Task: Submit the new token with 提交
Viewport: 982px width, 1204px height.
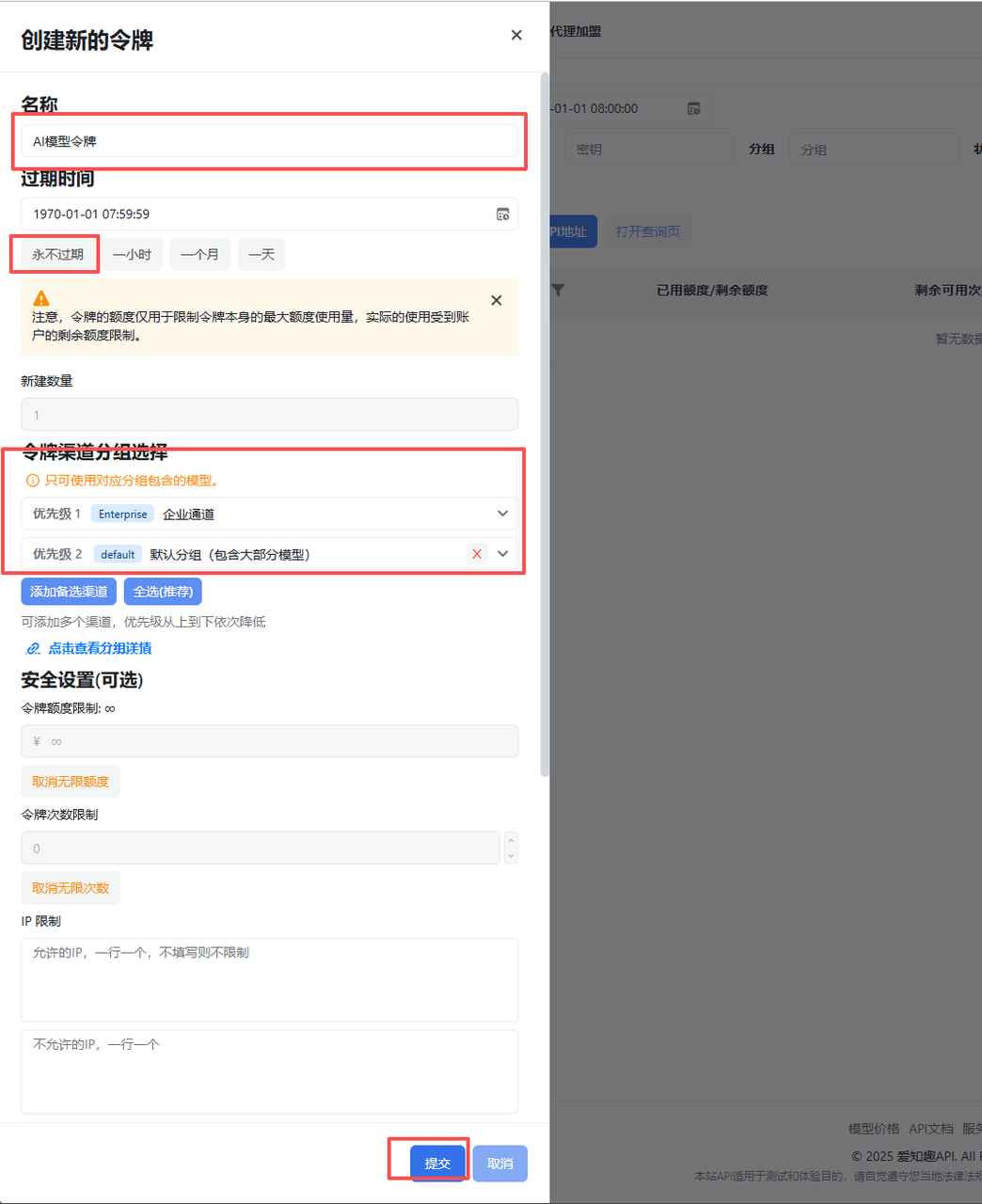Action: tap(437, 1164)
